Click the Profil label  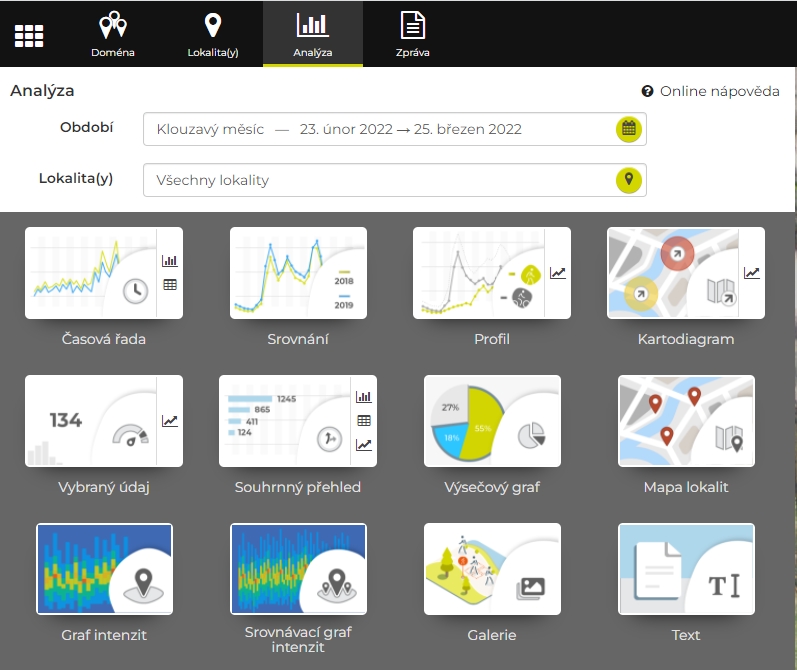tap(492, 339)
